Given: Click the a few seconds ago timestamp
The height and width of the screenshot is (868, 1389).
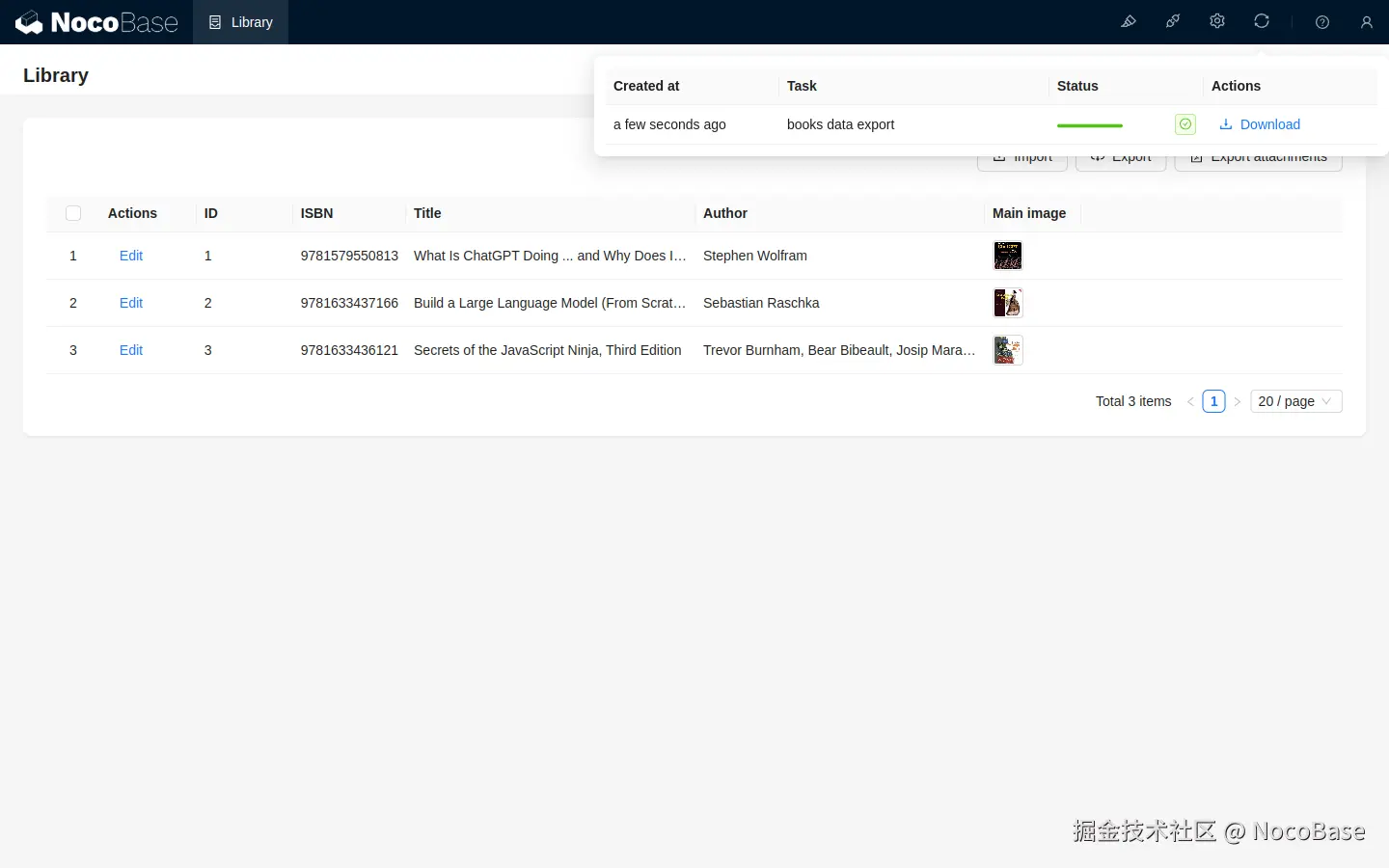Looking at the screenshot, I should click(669, 124).
